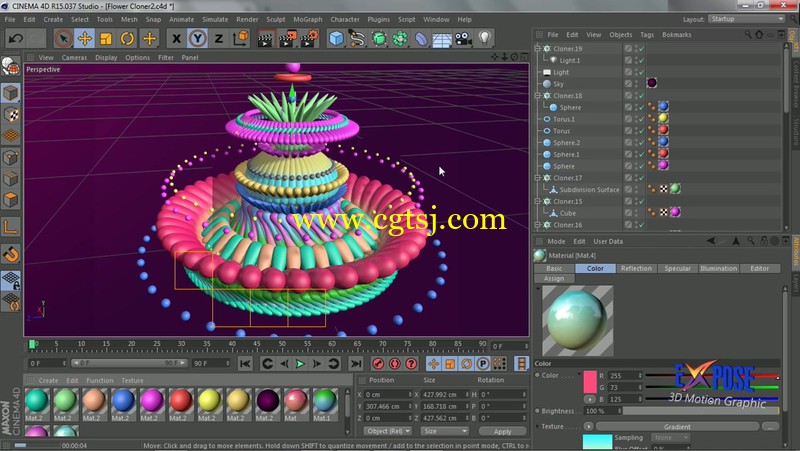Click the Render to Picture Viewer icon
This screenshot has height=451, width=800.
point(288,38)
